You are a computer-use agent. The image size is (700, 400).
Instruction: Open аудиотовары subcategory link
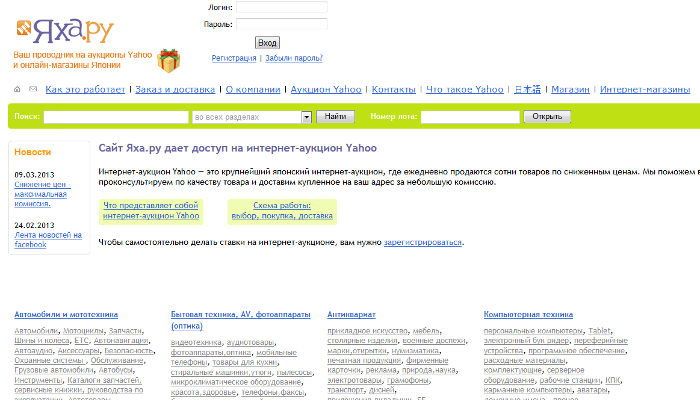point(250,342)
